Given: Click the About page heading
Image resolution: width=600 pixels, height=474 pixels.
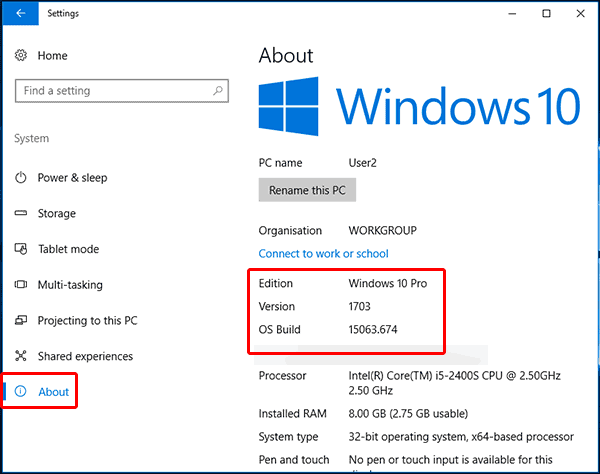Looking at the screenshot, I should tap(286, 56).
